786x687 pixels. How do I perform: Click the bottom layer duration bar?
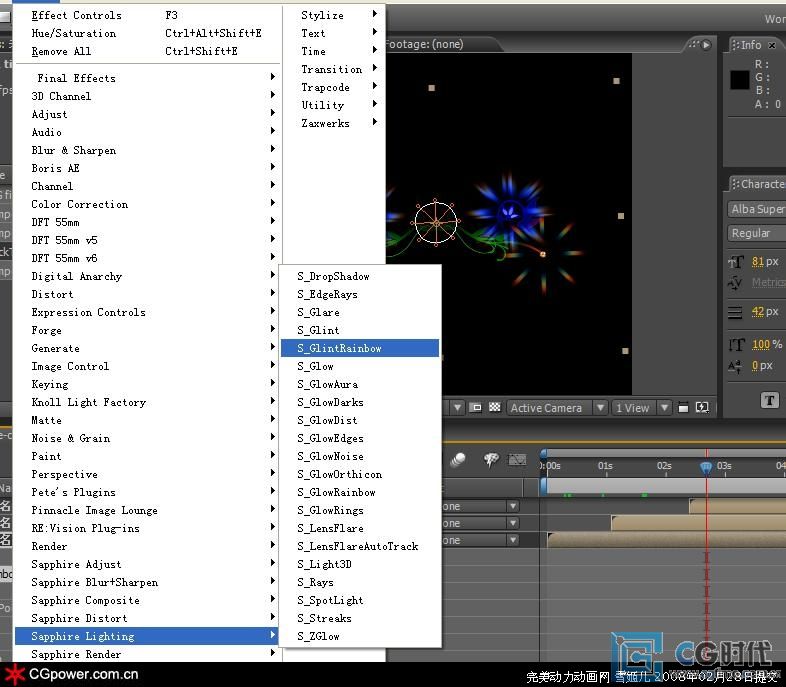tap(667, 540)
